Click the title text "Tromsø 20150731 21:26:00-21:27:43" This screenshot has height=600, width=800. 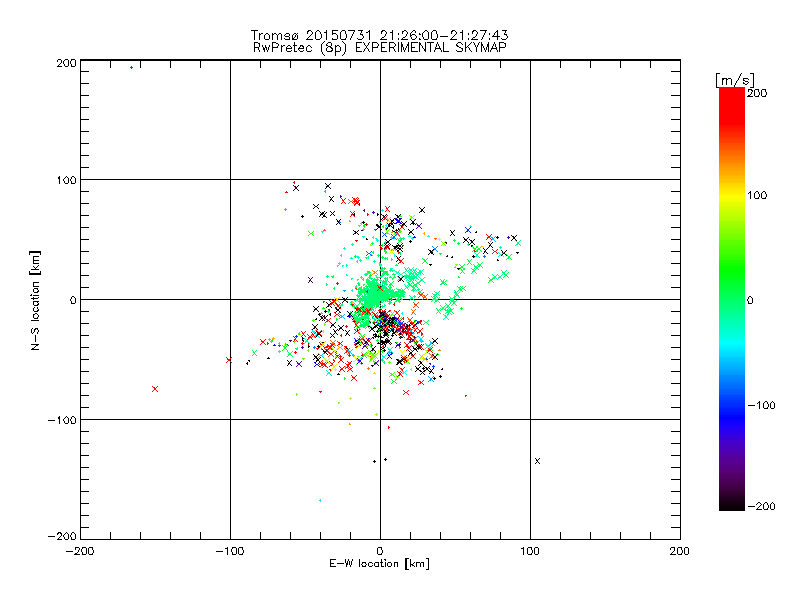click(380, 35)
